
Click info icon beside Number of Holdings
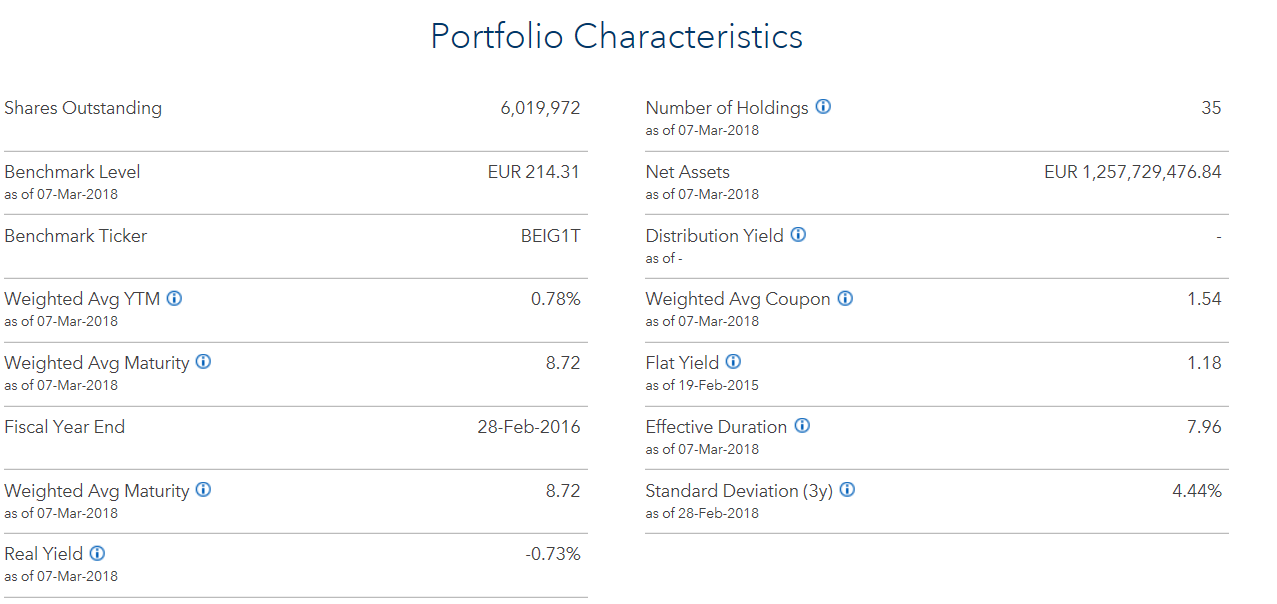(x=823, y=107)
